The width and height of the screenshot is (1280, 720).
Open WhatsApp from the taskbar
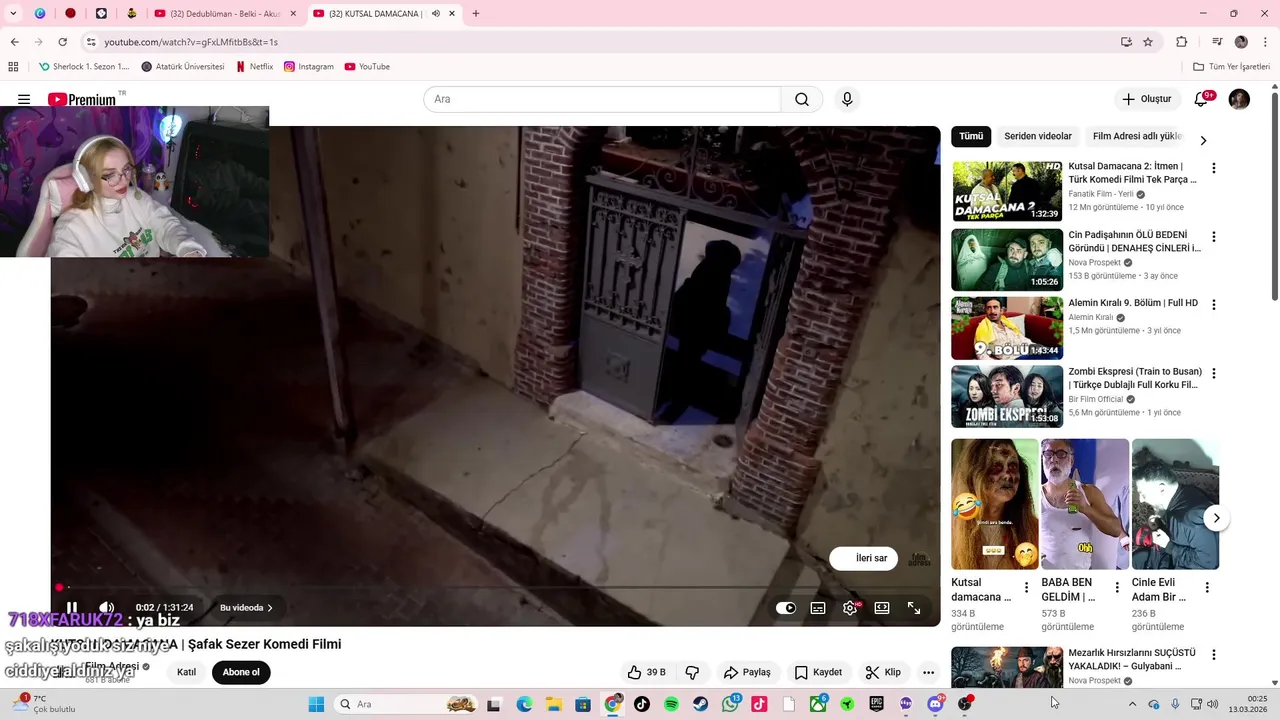pos(731,704)
